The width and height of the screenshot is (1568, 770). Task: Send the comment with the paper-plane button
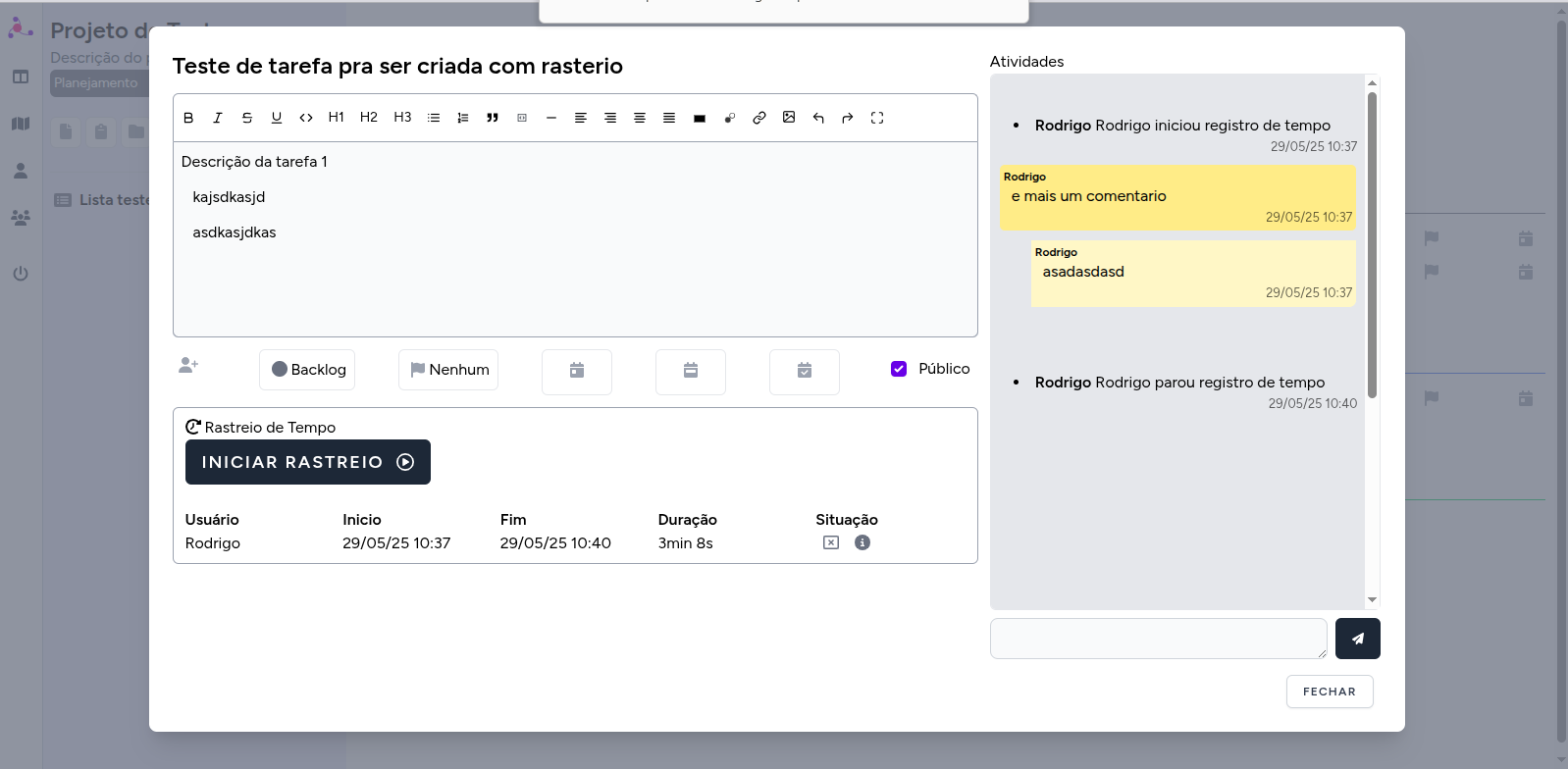(x=1358, y=639)
